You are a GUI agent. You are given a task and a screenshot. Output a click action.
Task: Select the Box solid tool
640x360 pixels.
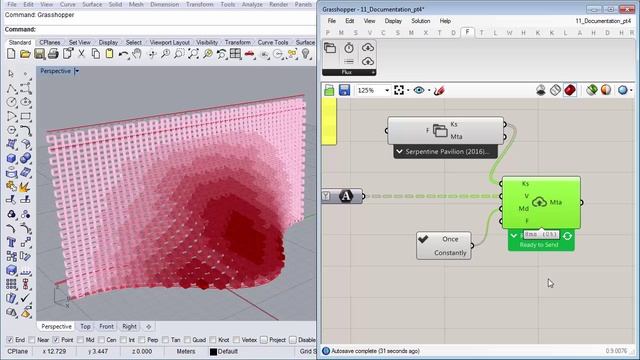click(12, 158)
